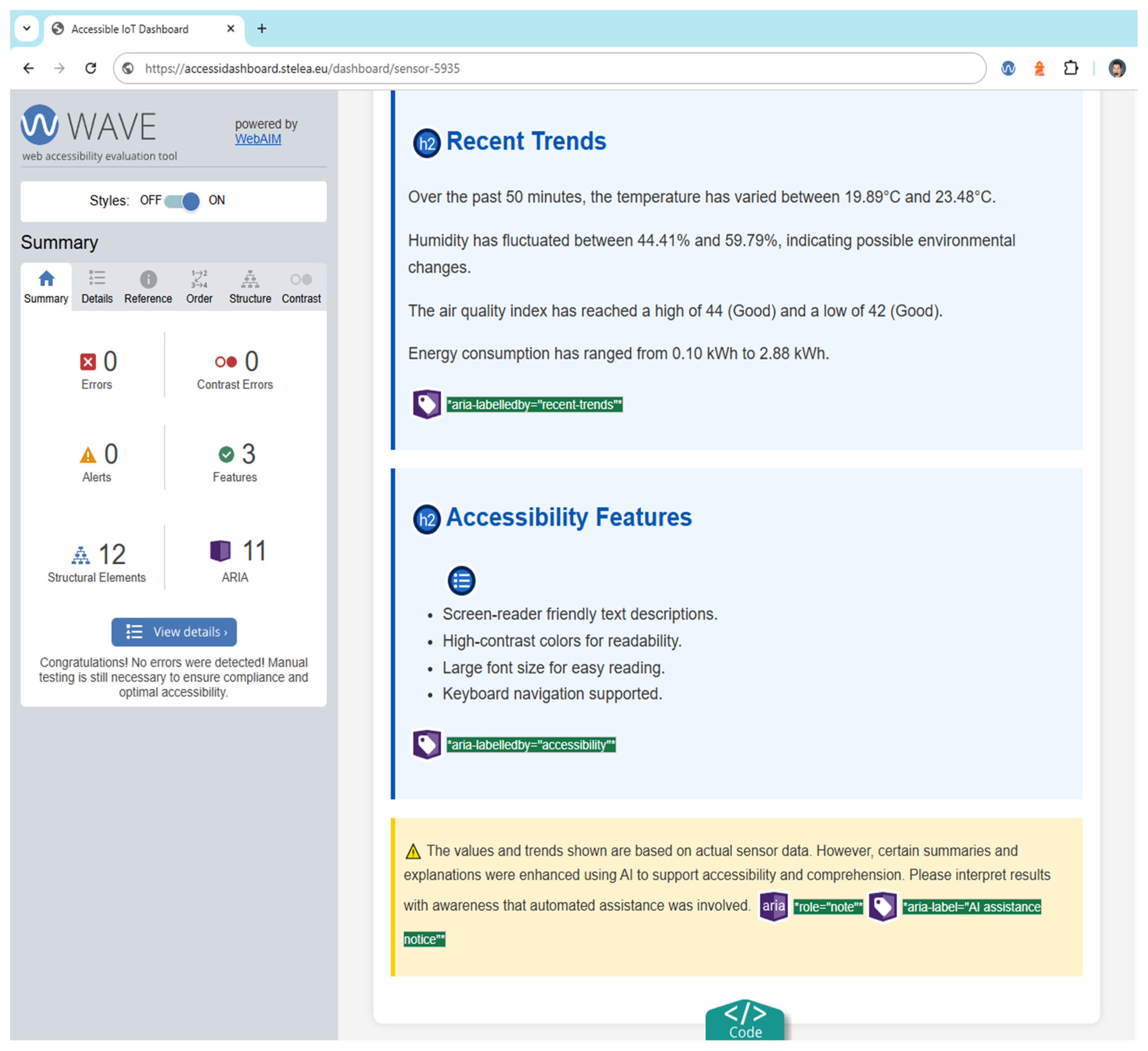Click the air quality index sentence
The image size is (1148, 1051).
[675, 312]
